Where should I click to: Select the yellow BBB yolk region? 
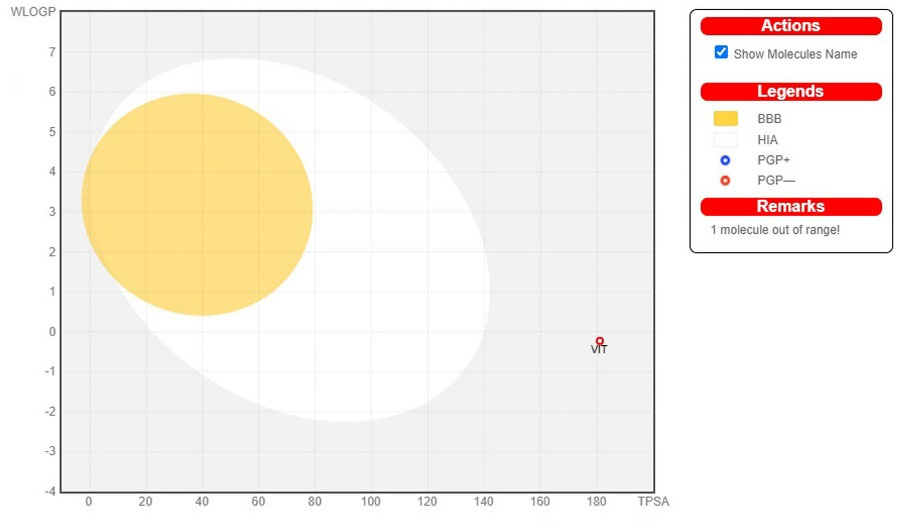(197, 205)
